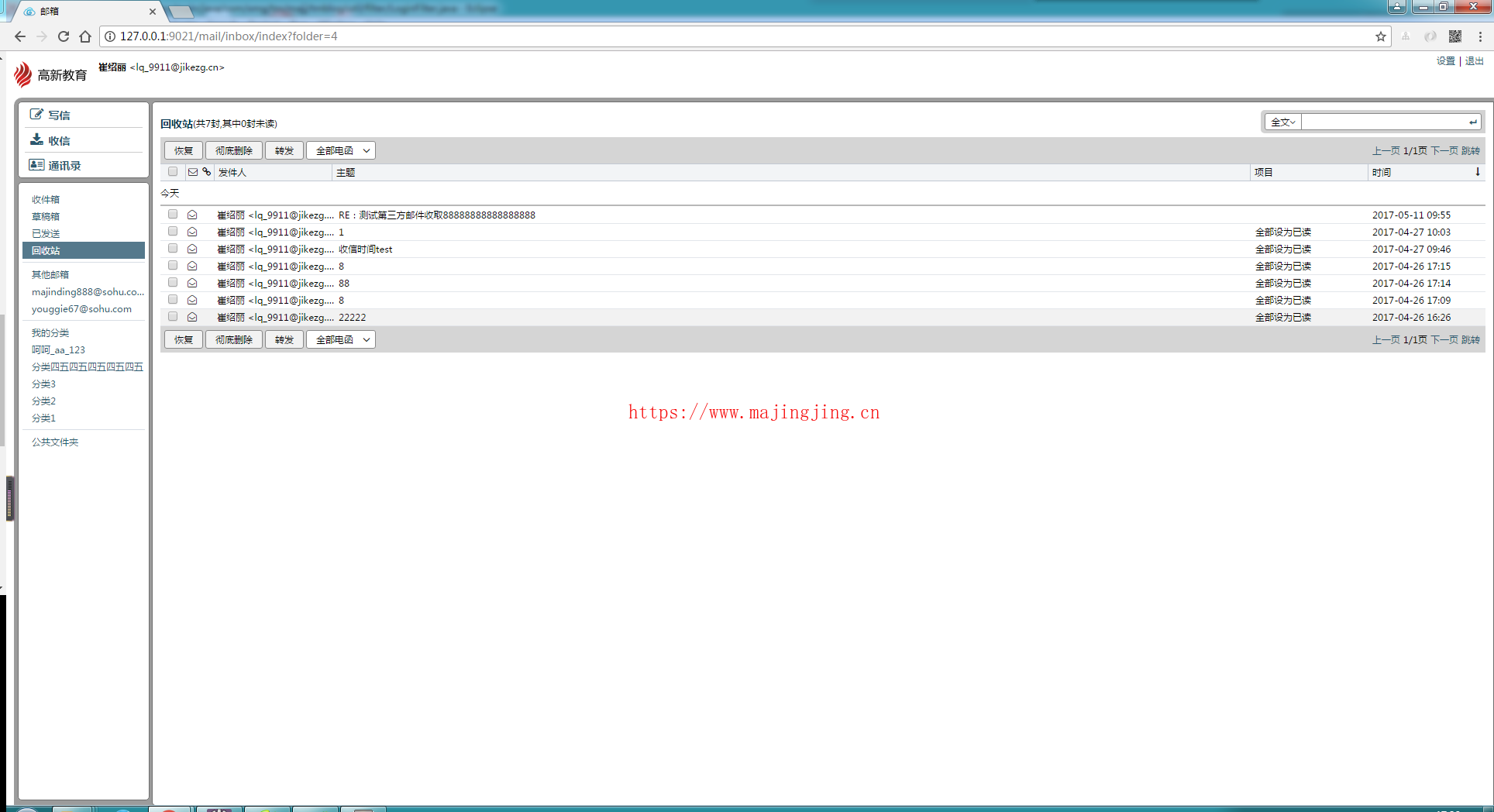Click envelope icon of the 收信时间test mail
The height and width of the screenshot is (812, 1494).
[192, 249]
